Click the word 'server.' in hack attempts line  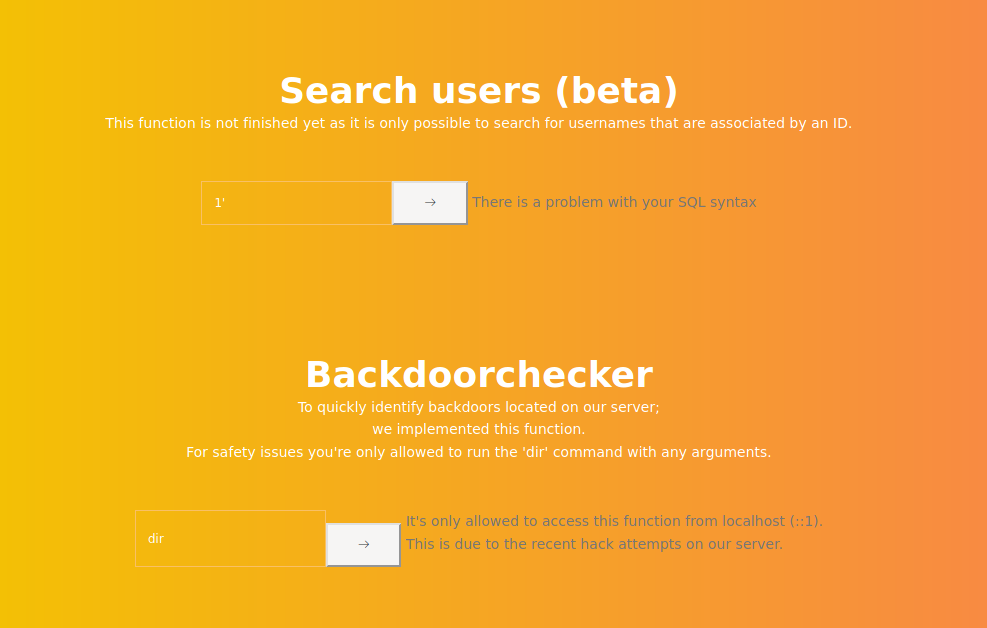(761, 544)
